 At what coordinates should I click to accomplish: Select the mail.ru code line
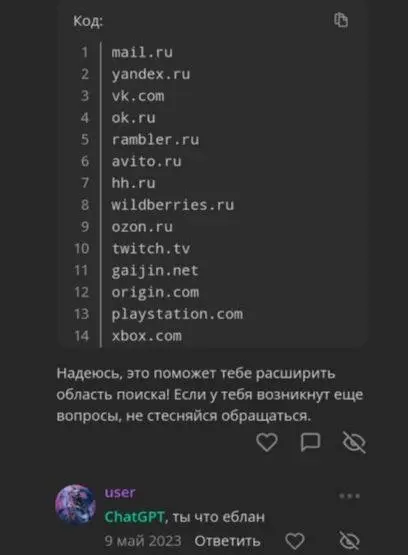pos(142,52)
